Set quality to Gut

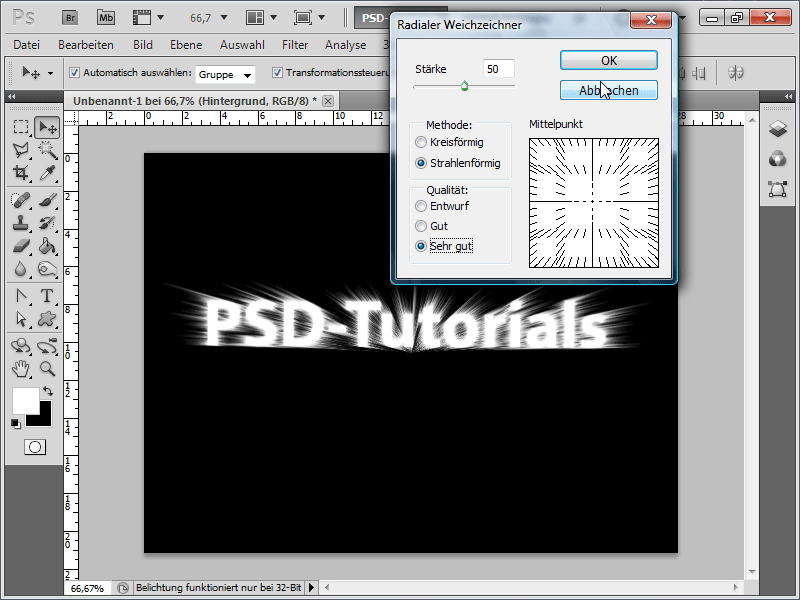point(420,226)
